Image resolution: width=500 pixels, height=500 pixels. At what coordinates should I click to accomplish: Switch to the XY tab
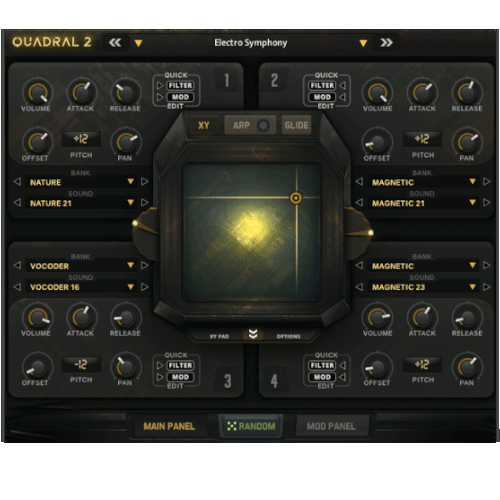(204, 125)
